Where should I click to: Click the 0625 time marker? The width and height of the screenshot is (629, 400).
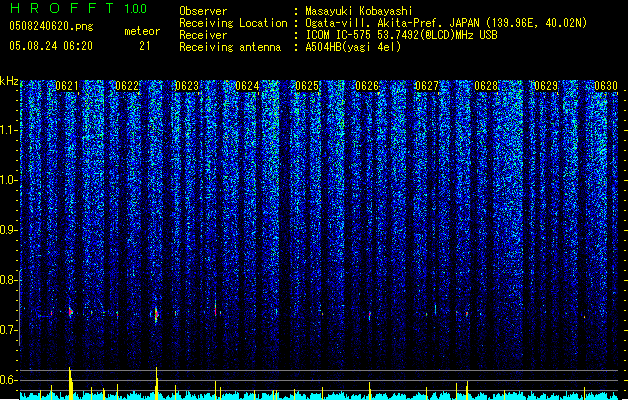pos(307,86)
